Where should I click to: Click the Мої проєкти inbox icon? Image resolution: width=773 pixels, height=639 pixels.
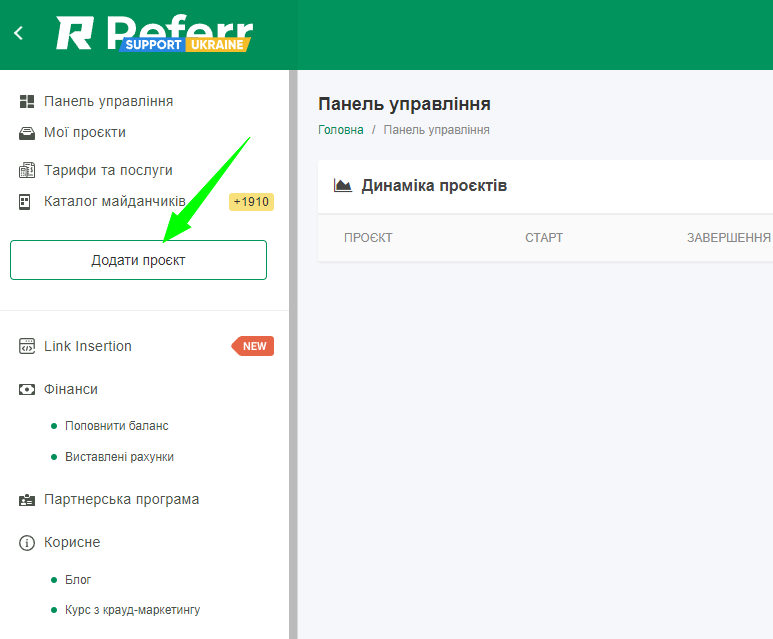point(27,133)
